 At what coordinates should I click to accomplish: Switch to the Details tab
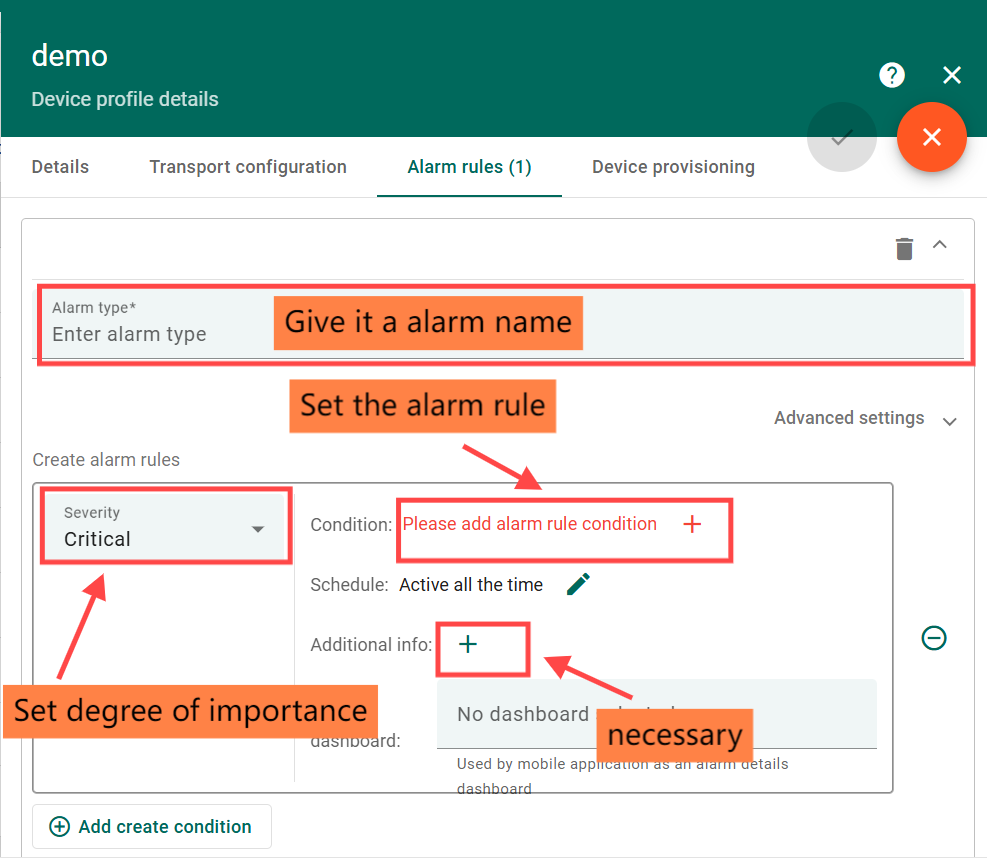pyautogui.click(x=60, y=167)
